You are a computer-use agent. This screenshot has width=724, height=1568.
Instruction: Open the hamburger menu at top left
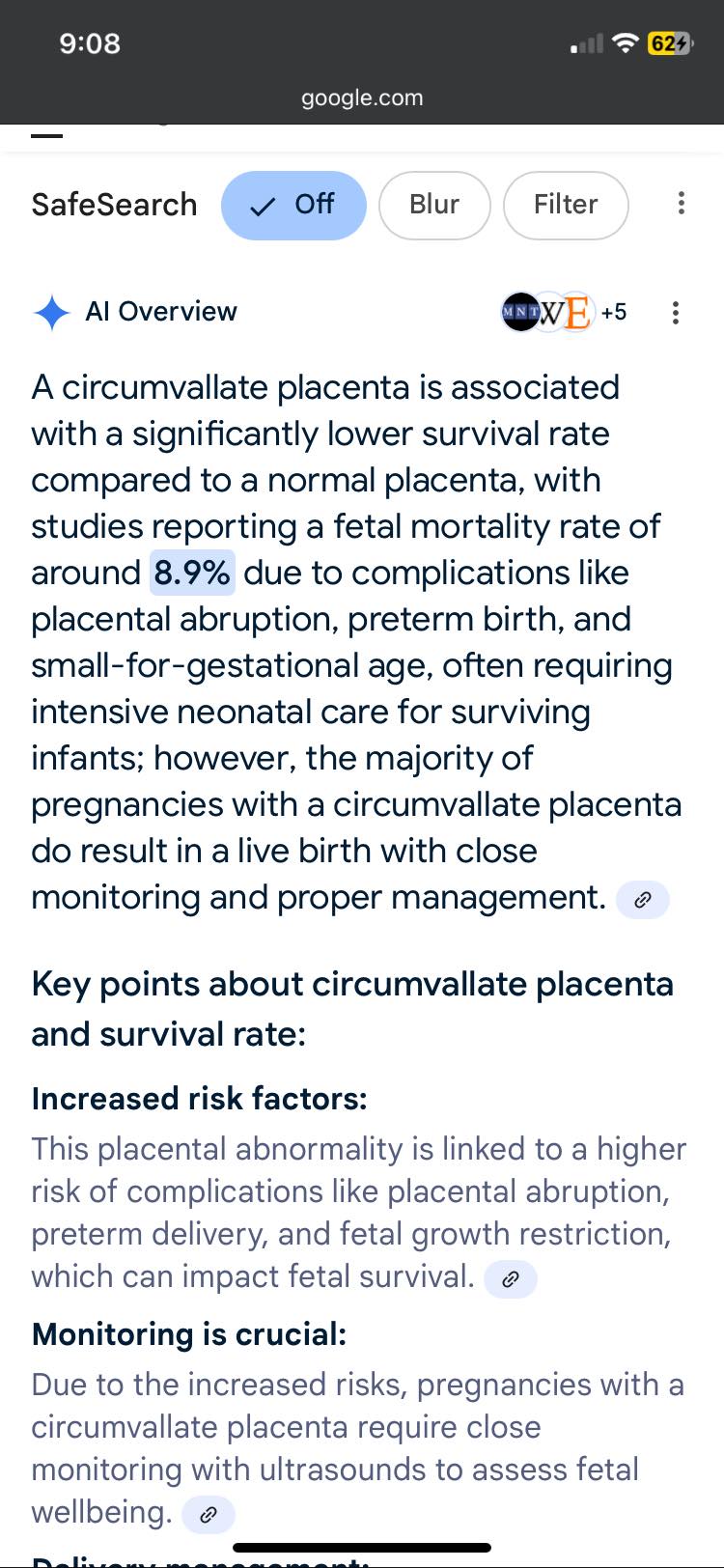tap(46, 135)
